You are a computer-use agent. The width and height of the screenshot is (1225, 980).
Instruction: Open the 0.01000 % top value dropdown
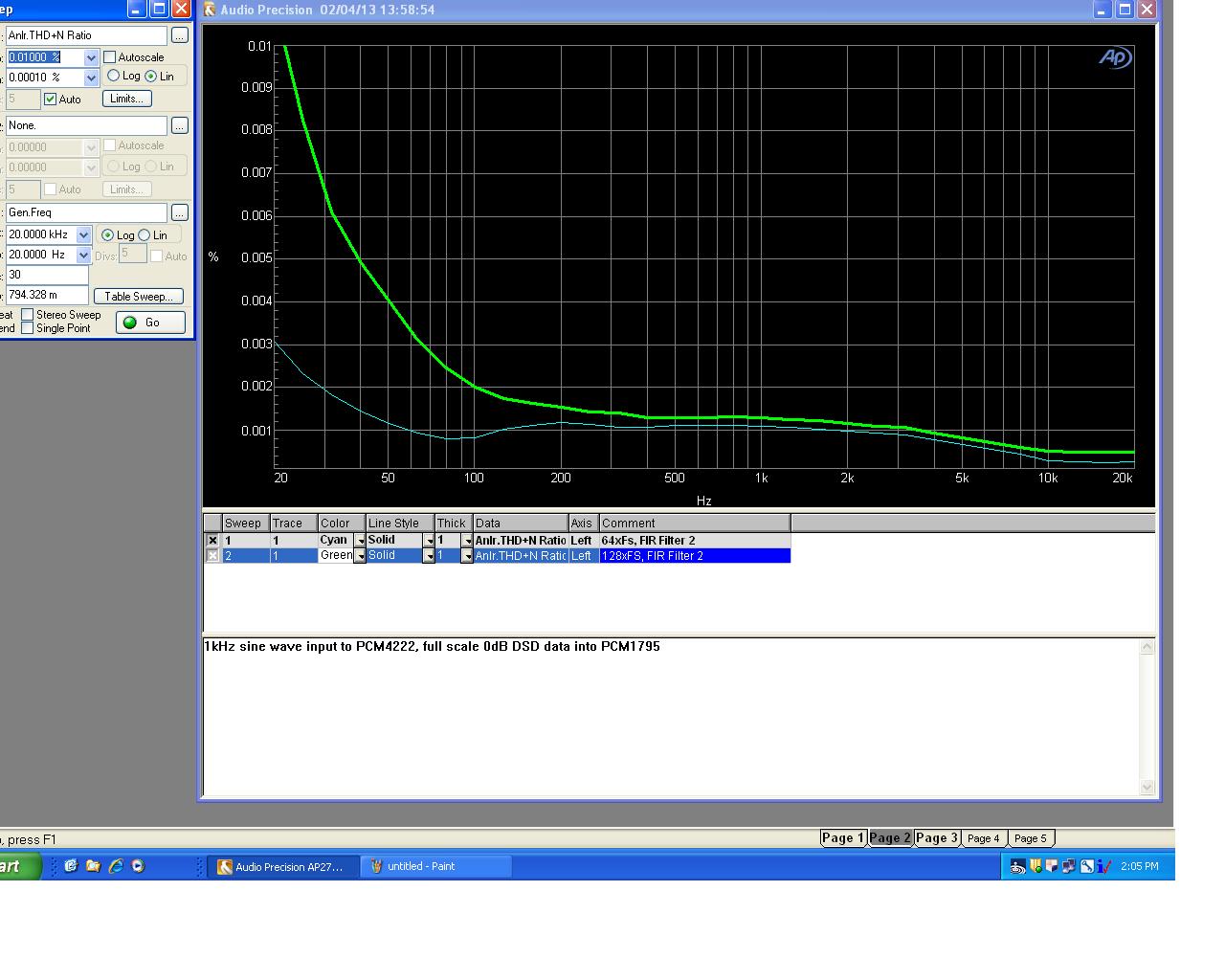point(91,57)
